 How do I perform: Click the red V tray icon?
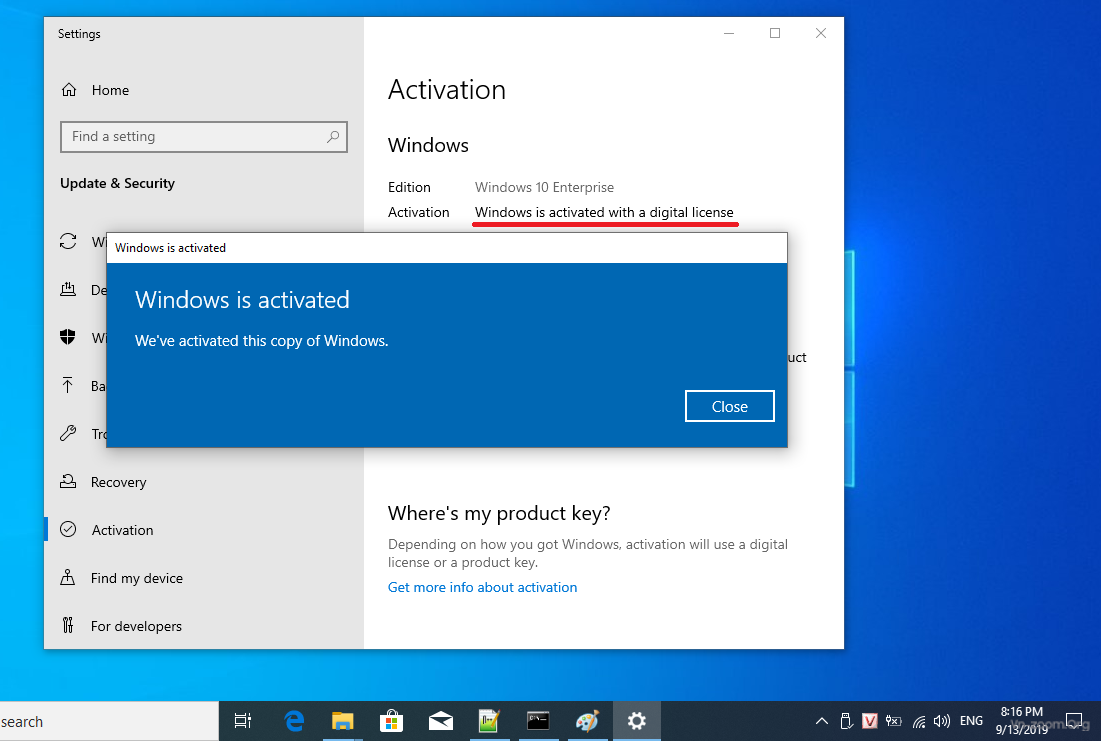tap(869, 721)
